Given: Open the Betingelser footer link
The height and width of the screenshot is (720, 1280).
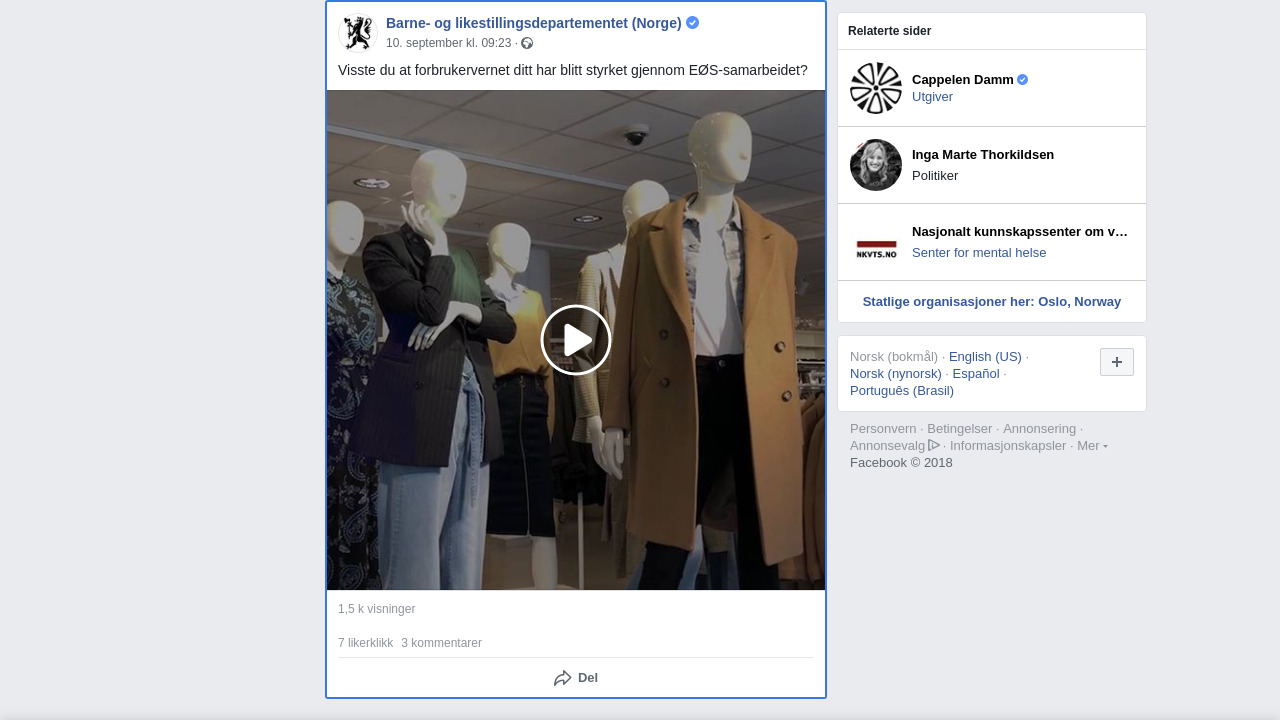Looking at the screenshot, I should (960, 429).
